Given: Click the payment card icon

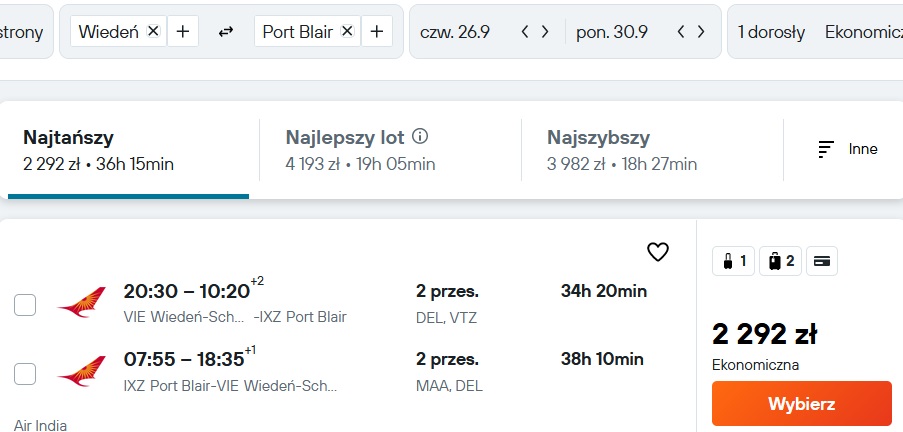Looking at the screenshot, I should point(822,262).
